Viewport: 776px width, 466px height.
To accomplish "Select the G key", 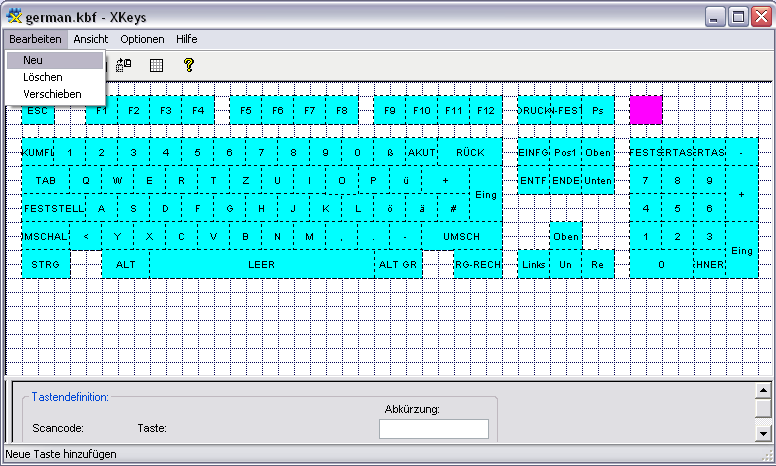I will (x=230, y=208).
